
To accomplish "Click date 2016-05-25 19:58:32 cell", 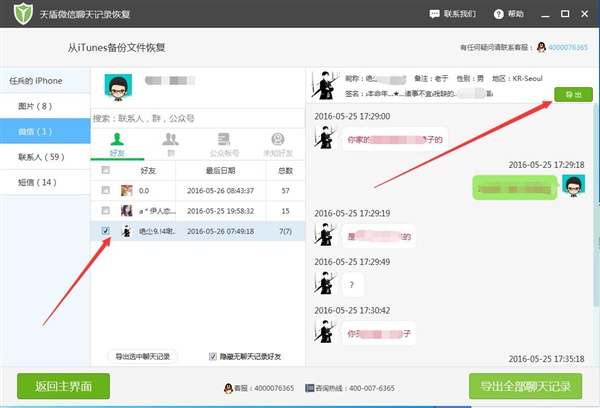I will [x=220, y=211].
